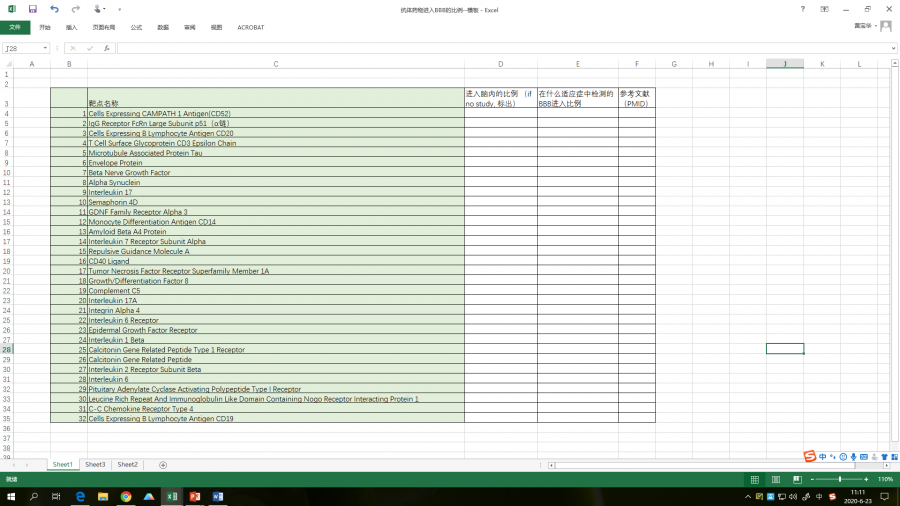Click the Save icon in the quick access toolbar

pyautogui.click(x=32, y=9)
